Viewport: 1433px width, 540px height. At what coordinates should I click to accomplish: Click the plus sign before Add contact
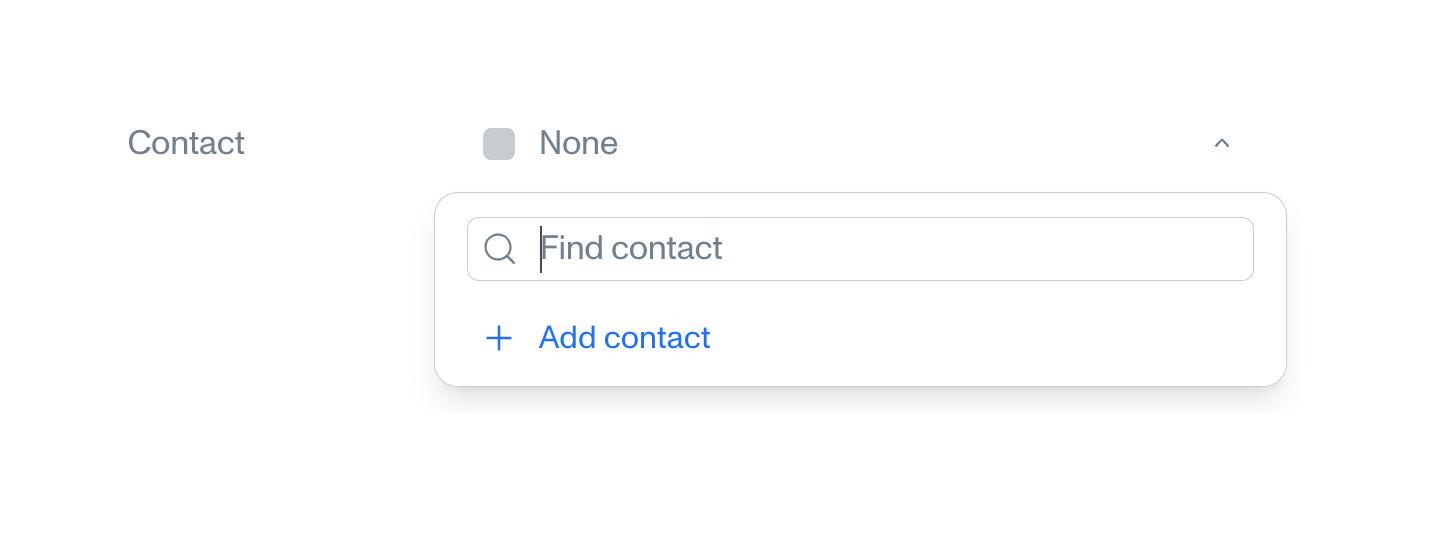coord(498,338)
